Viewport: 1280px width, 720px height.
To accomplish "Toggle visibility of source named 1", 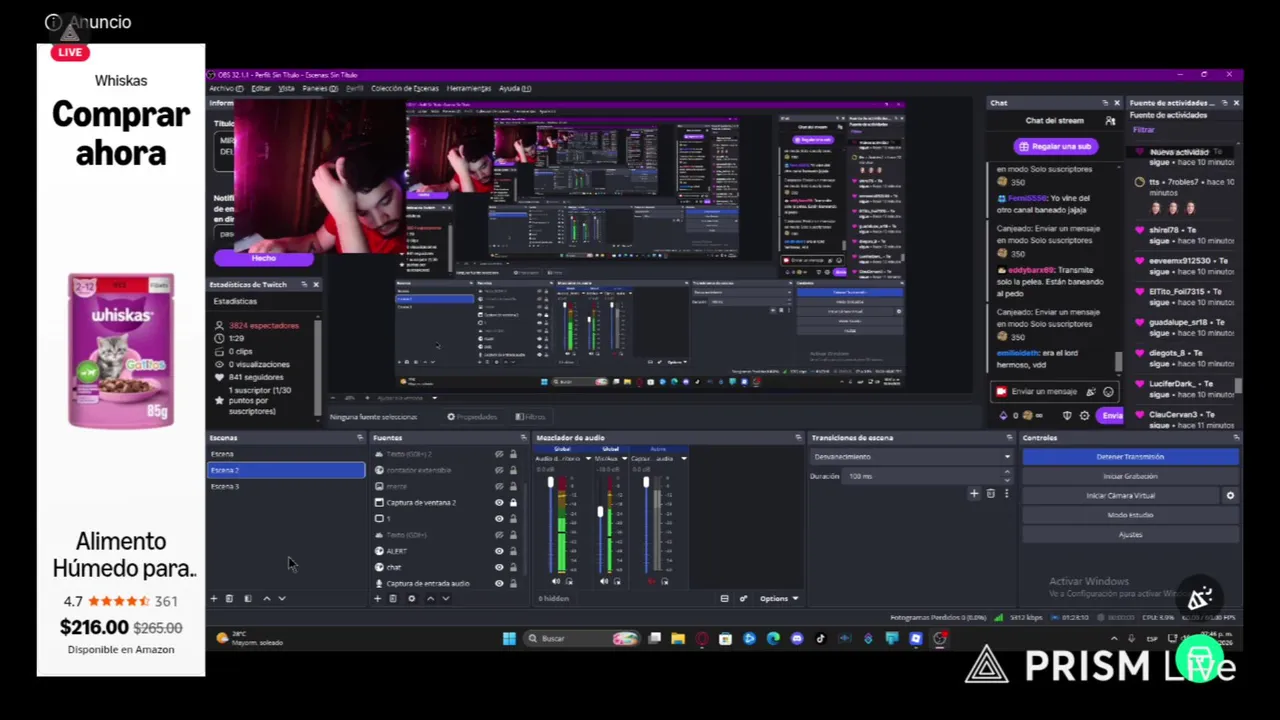I will click(x=499, y=518).
